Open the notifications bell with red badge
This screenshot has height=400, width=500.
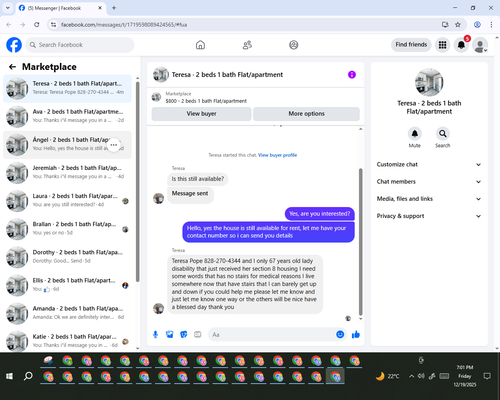pyautogui.click(x=461, y=45)
